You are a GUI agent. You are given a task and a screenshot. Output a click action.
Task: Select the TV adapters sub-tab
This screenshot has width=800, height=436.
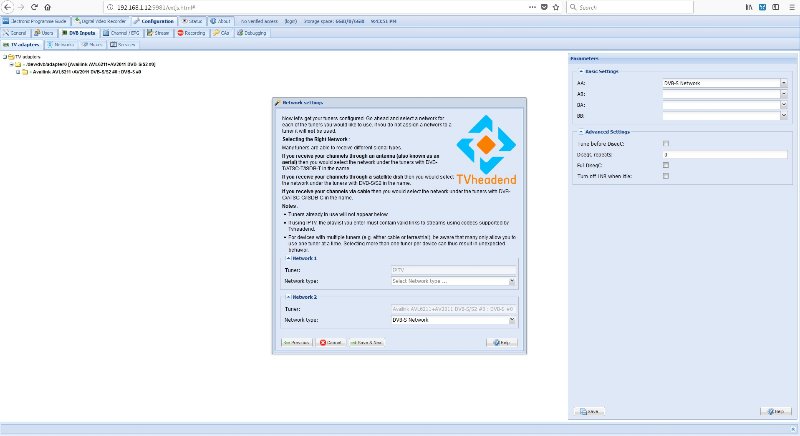(x=21, y=44)
